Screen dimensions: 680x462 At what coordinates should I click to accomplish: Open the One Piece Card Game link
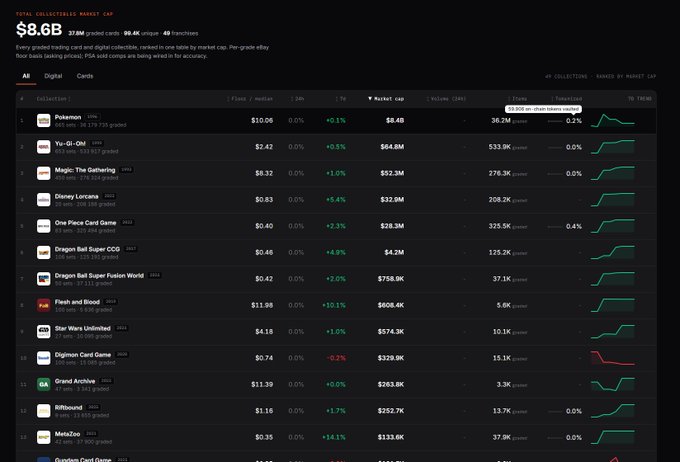(x=85, y=223)
